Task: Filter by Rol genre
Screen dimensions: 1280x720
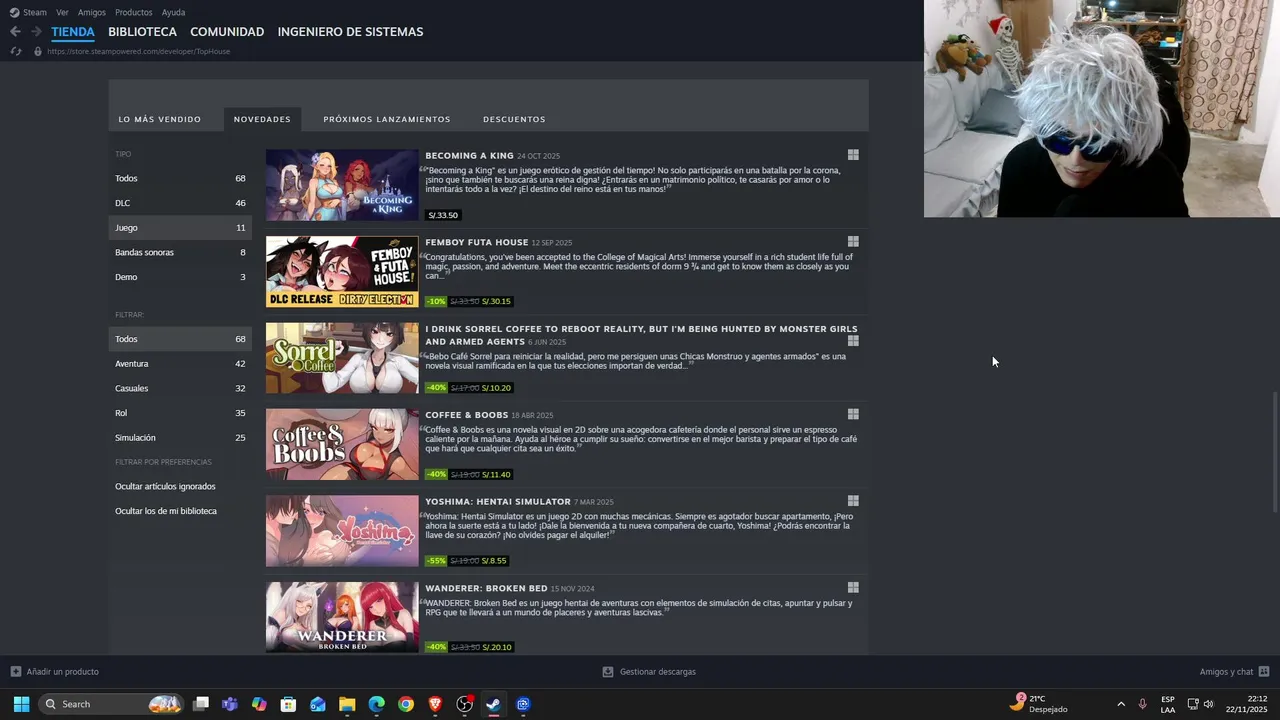Action: coord(180,413)
